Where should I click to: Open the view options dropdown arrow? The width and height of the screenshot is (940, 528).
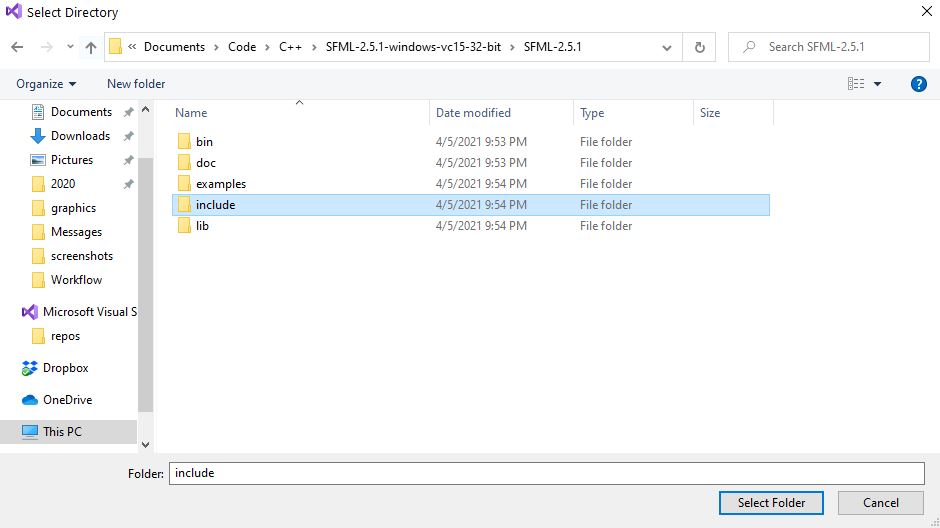coord(878,84)
